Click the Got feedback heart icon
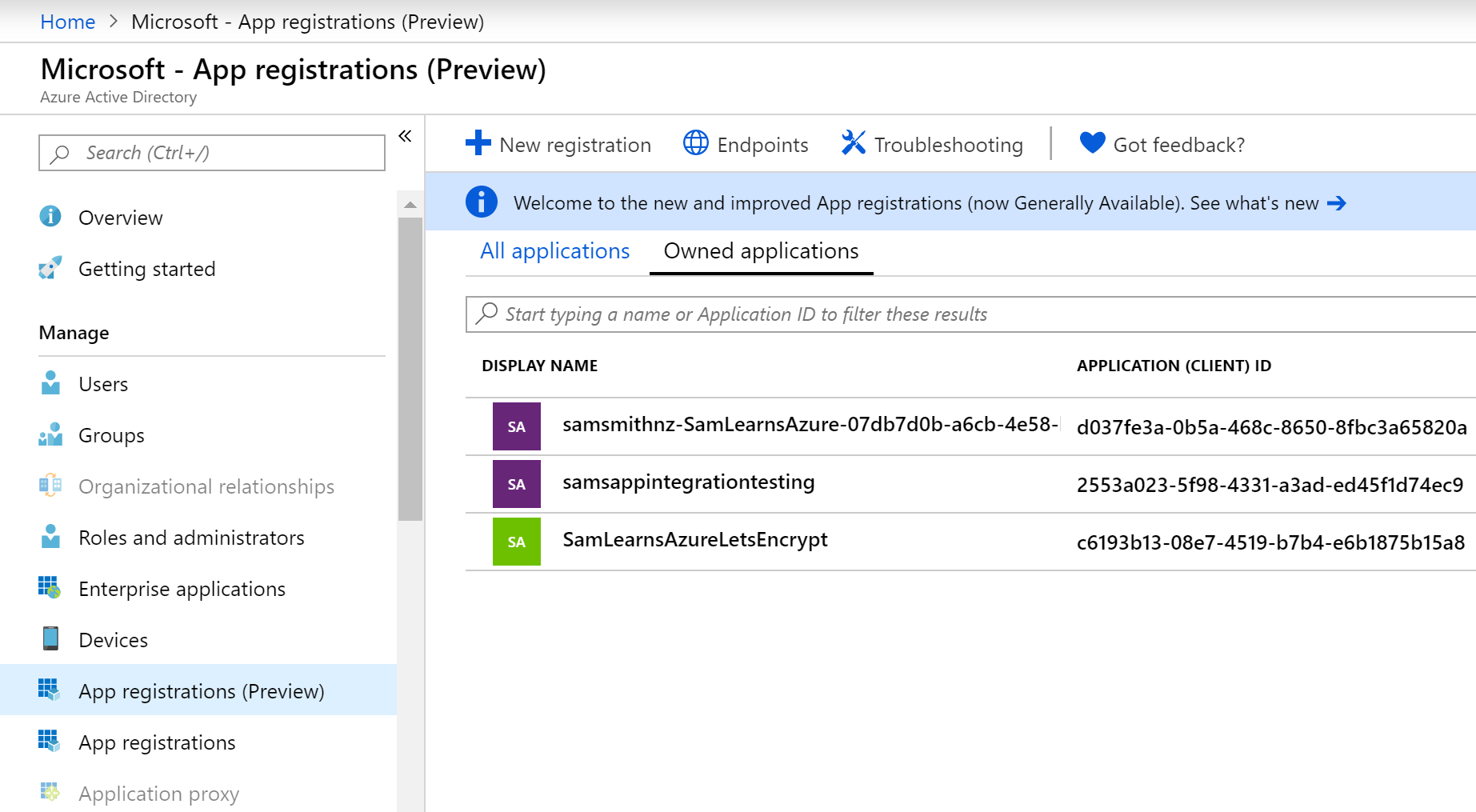Image resolution: width=1476 pixels, height=812 pixels. (1092, 143)
